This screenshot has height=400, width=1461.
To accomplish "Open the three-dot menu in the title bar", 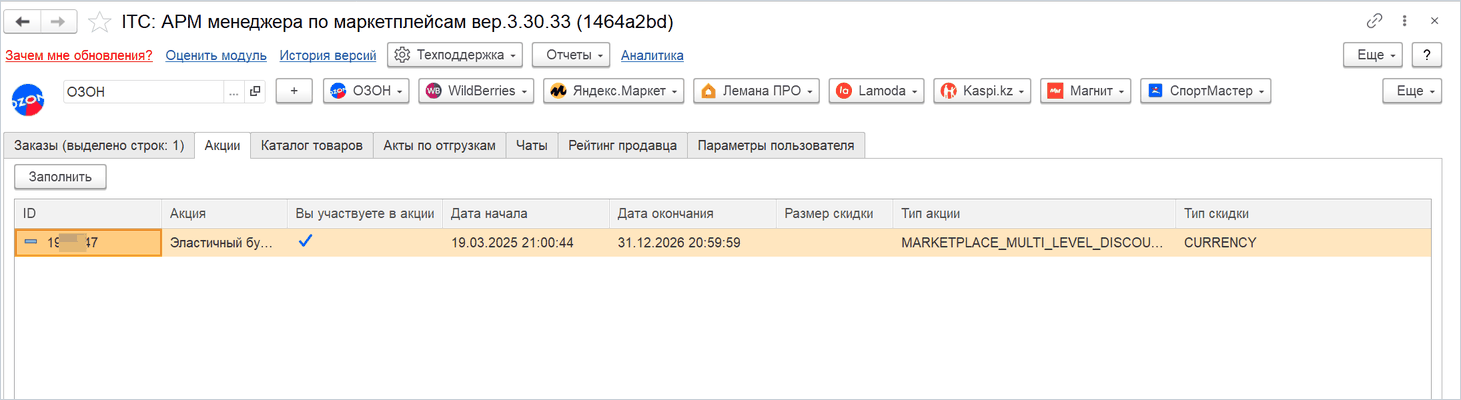I will [1405, 21].
